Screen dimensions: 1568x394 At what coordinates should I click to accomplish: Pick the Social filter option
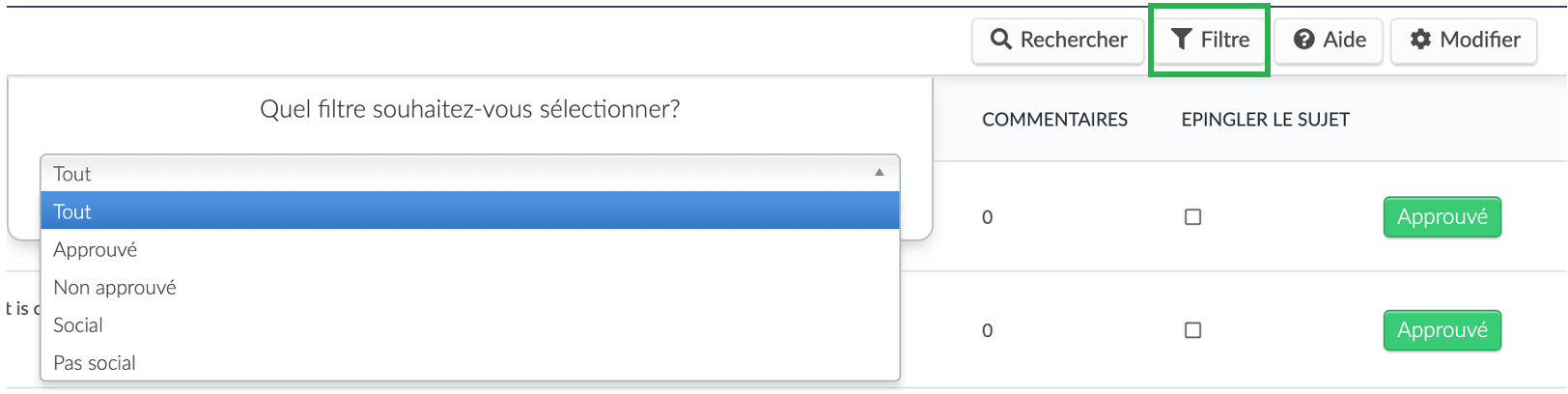(470, 324)
